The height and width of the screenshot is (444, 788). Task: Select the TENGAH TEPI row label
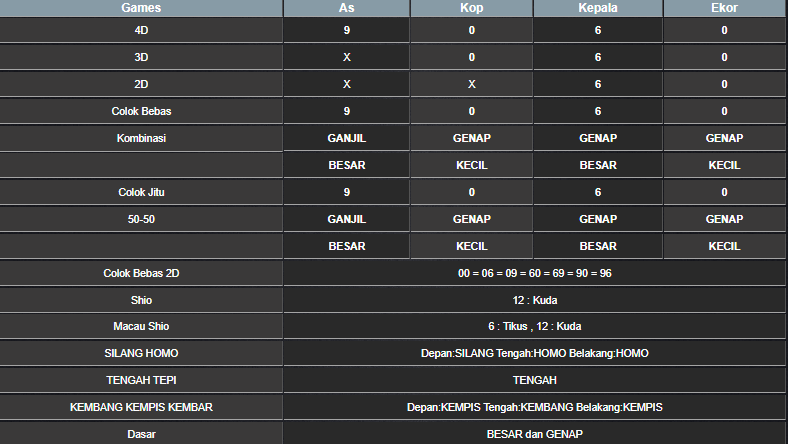[x=141, y=380]
